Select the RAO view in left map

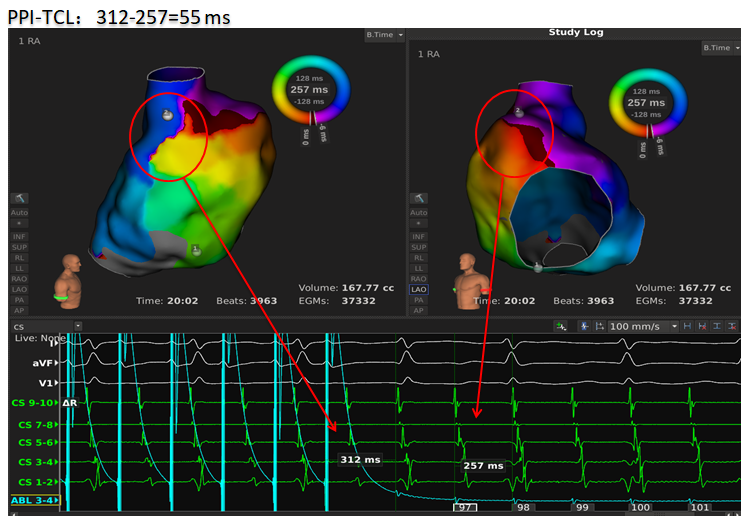17,278
